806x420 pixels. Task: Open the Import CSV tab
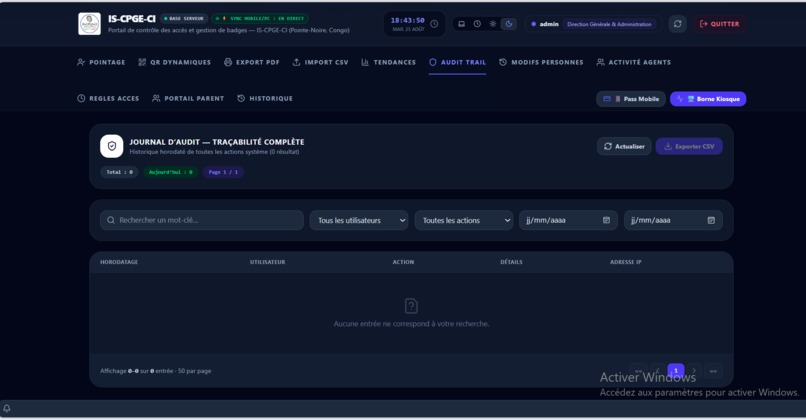(x=320, y=62)
